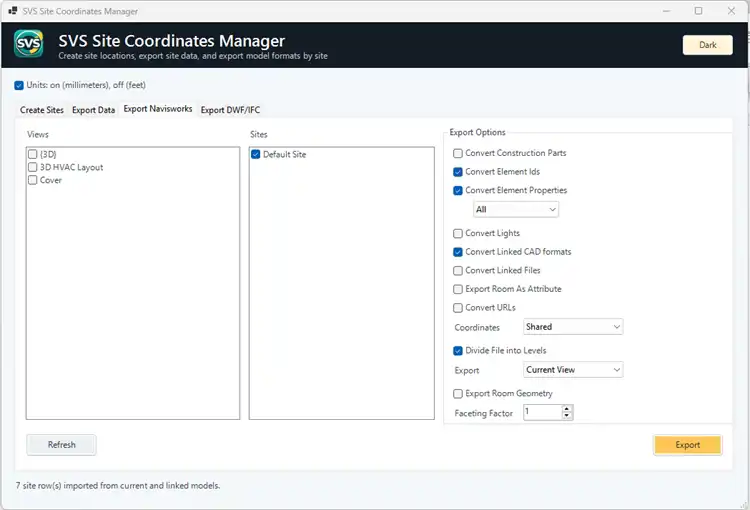750x510 pixels.
Task: Maximize the SVS Site Coordinates Manager window
Action: (698, 11)
